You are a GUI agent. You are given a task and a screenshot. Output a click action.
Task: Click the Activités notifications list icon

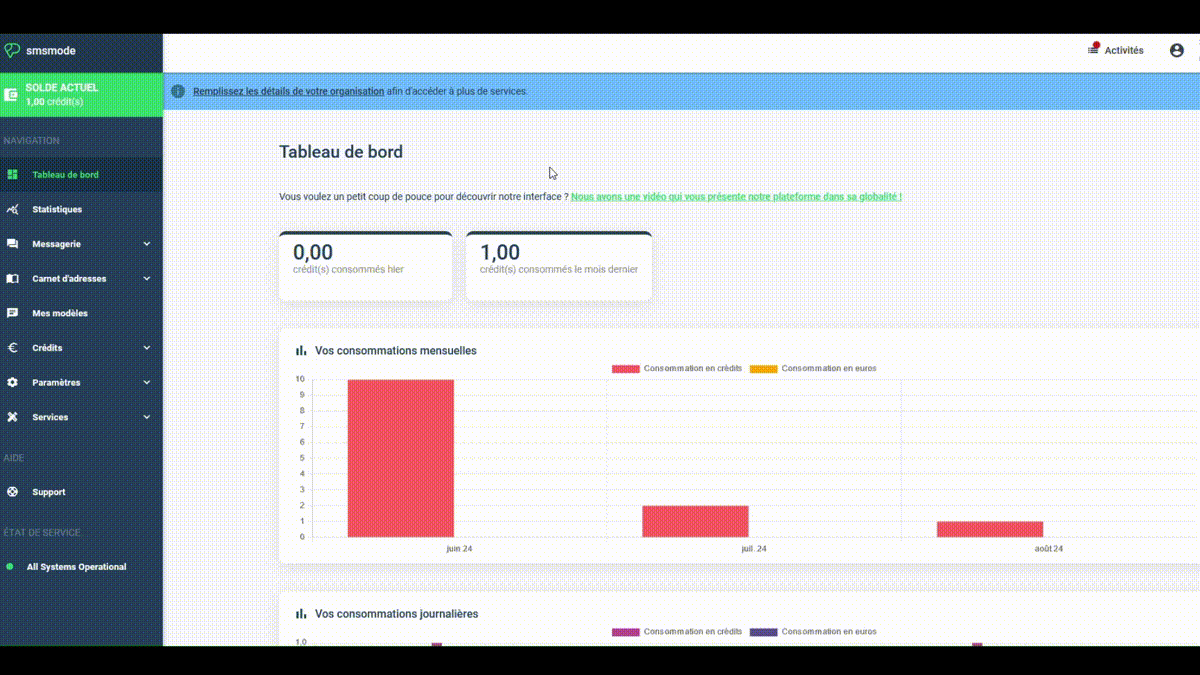click(1094, 50)
